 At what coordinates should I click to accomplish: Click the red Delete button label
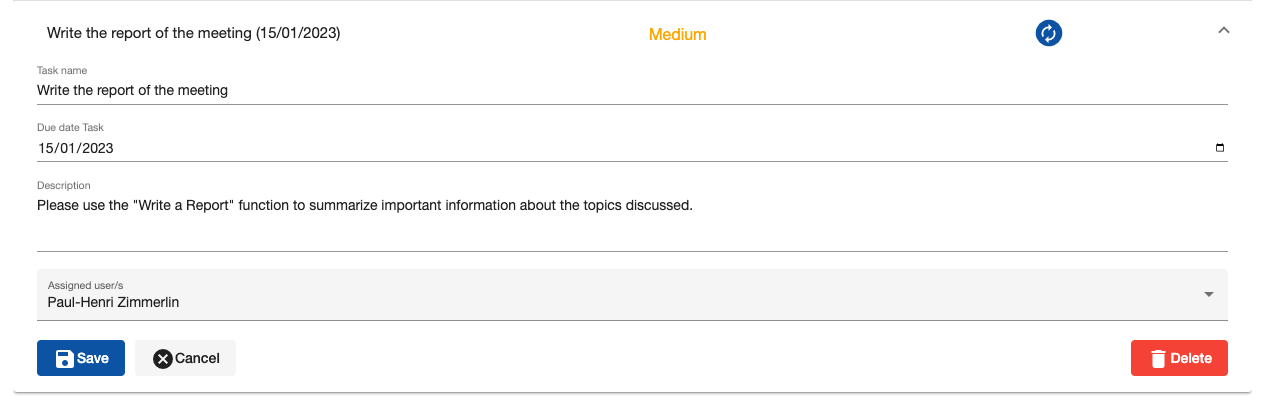pos(1191,358)
